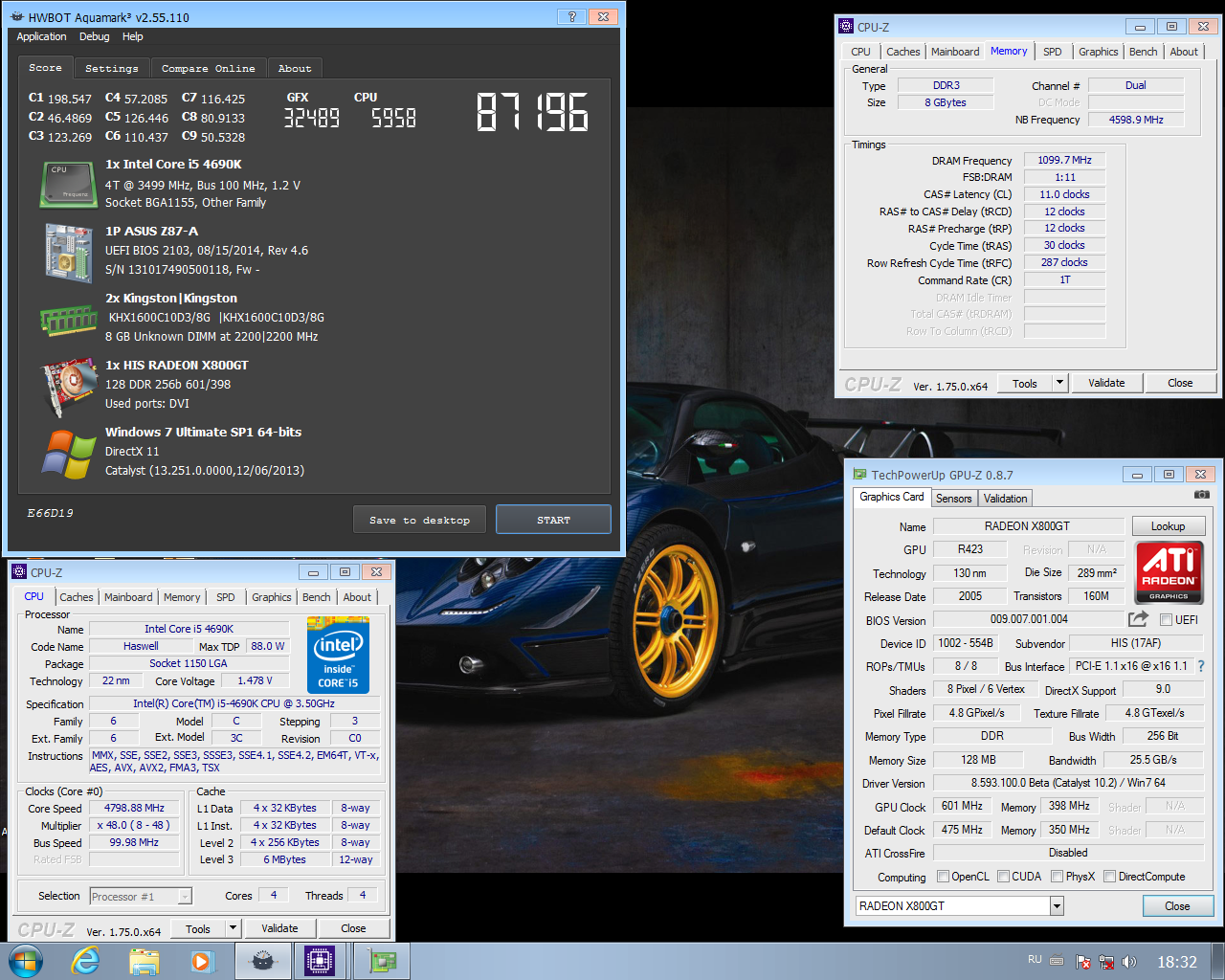Image resolution: width=1225 pixels, height=980 pixels.
Task: Click the Action Center flag tray icon
Action: pos(1083,962)
